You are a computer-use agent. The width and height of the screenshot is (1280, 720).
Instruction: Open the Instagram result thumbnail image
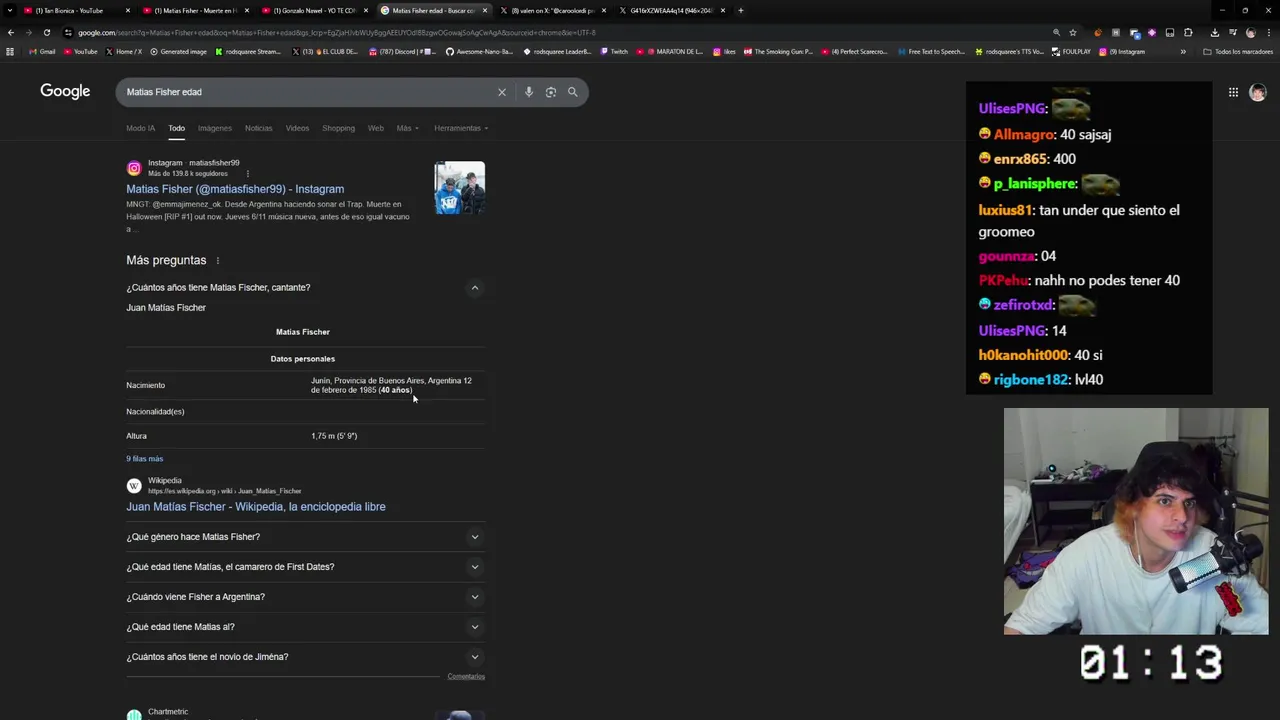coord(460,187)
